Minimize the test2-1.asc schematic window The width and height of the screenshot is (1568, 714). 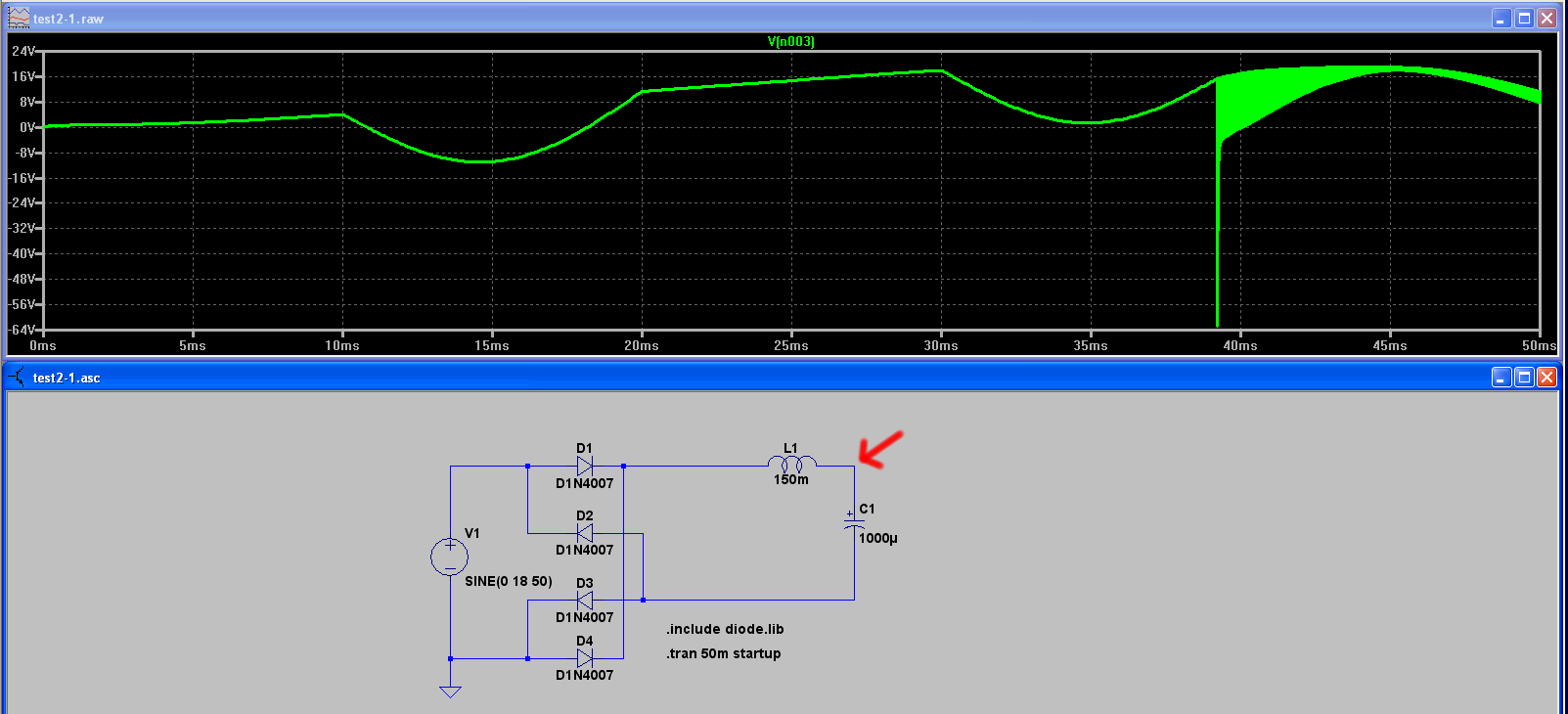(1501, 377)
